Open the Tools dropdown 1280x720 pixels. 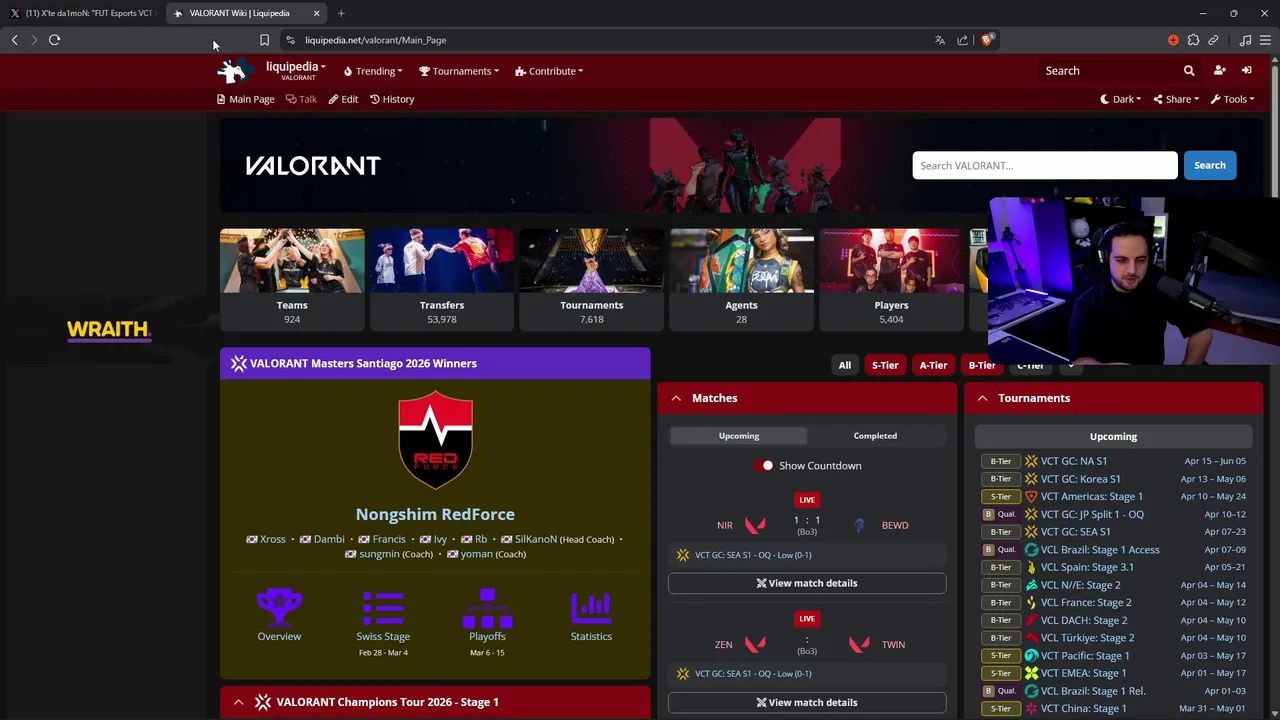coord(1232,99)
